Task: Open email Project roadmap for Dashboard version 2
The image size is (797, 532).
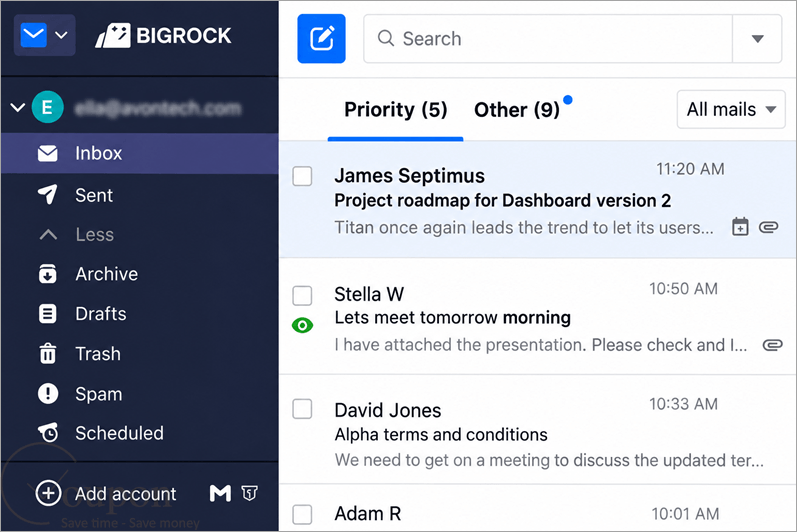Action: [503, 201]
